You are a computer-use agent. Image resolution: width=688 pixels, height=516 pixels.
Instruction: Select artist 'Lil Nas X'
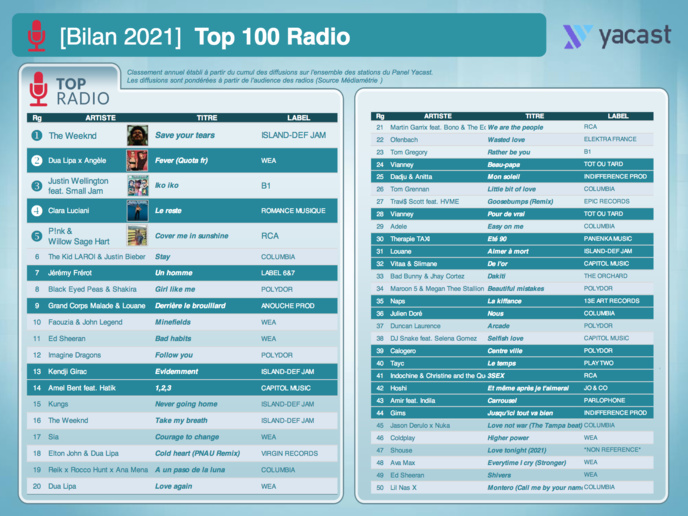[403, 487]
